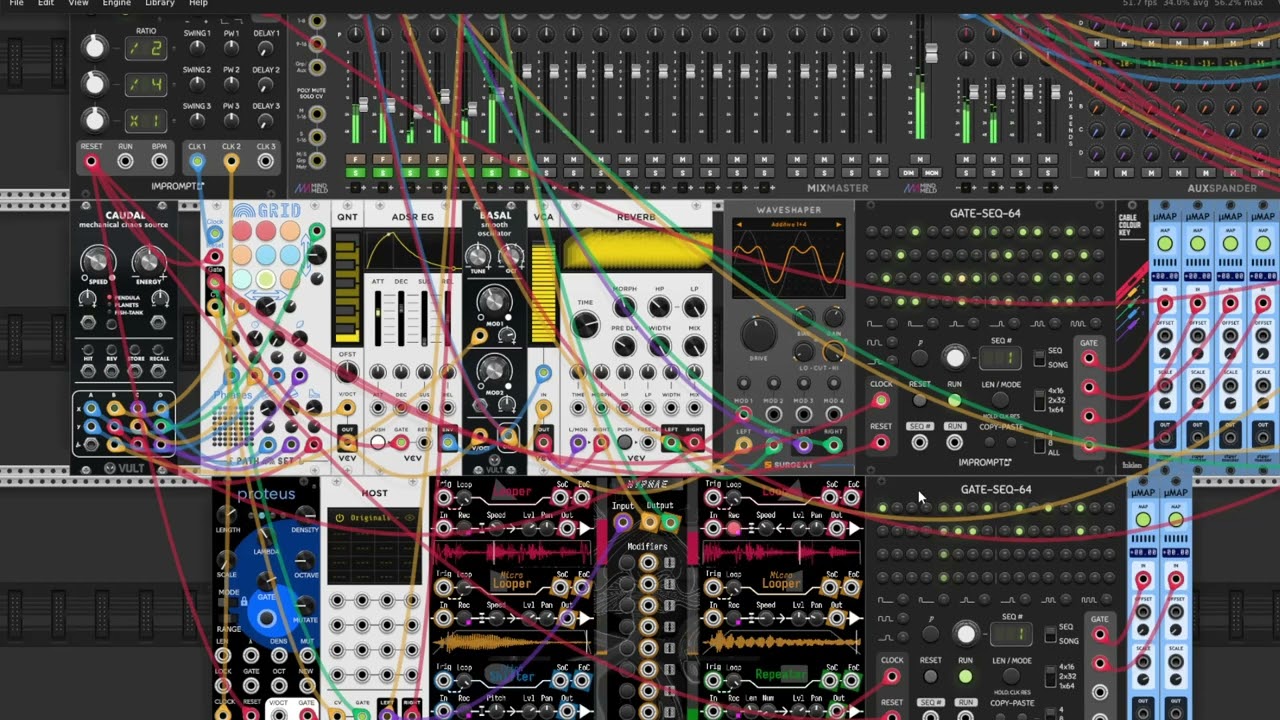This screenshot has height=720, width=1280.
Task: Click the upper GATE-SEQ-64 RESET button
Action: pyautogui.click(x=920, y=400)
